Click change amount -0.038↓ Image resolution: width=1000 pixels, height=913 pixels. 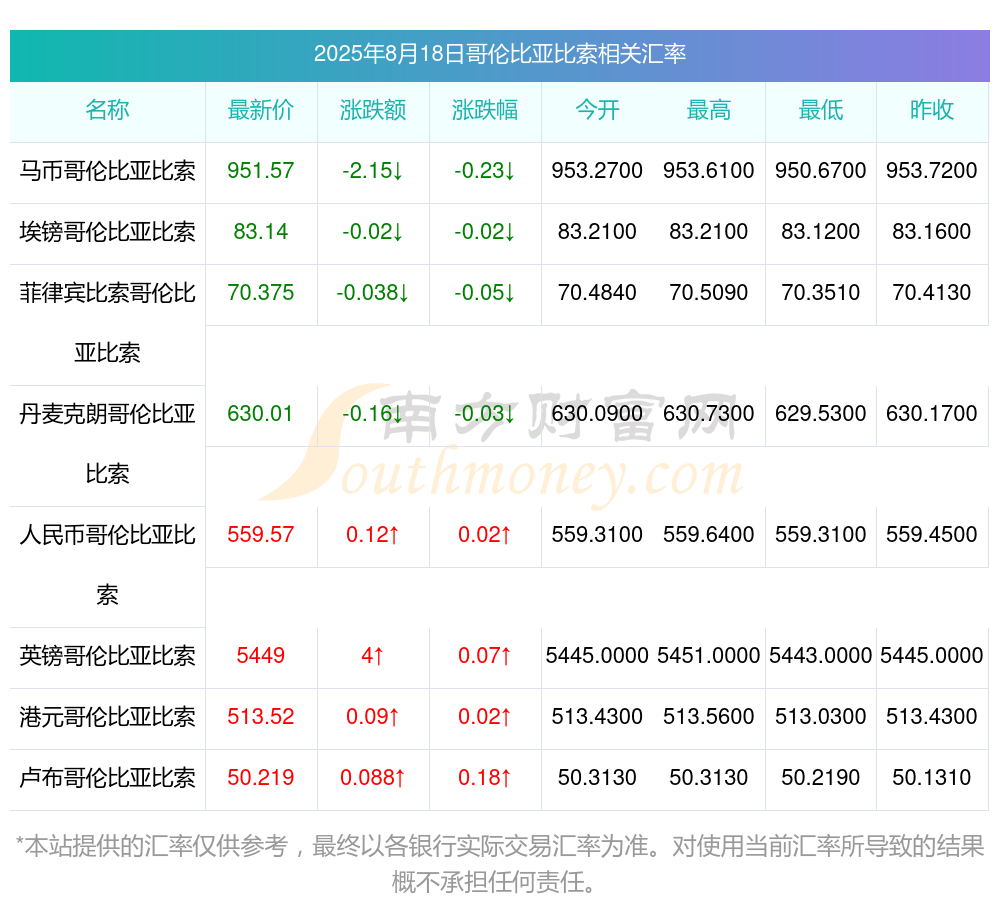[x=373, y=293]
